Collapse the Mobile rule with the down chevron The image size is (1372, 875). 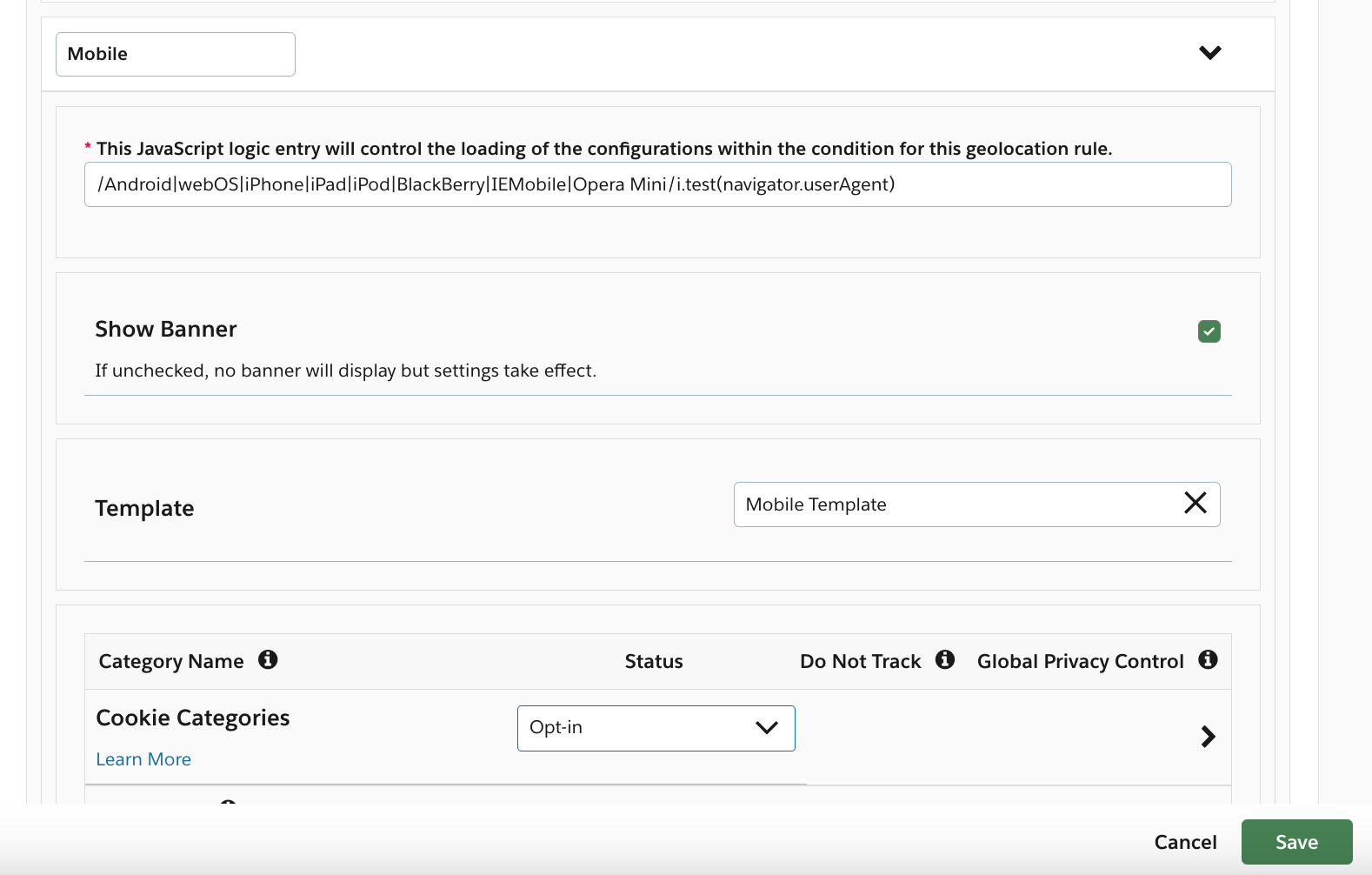coord(1209,53)
